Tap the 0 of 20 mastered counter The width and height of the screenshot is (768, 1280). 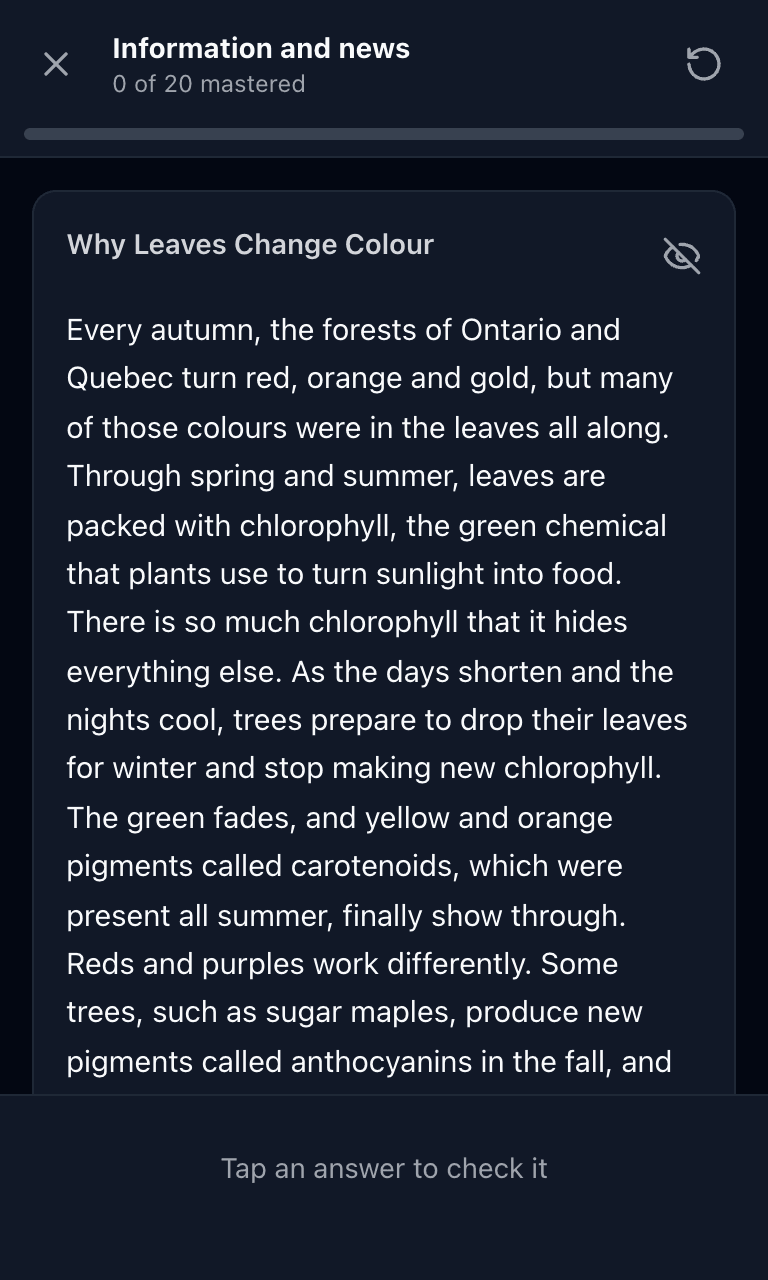pos(209,84)
